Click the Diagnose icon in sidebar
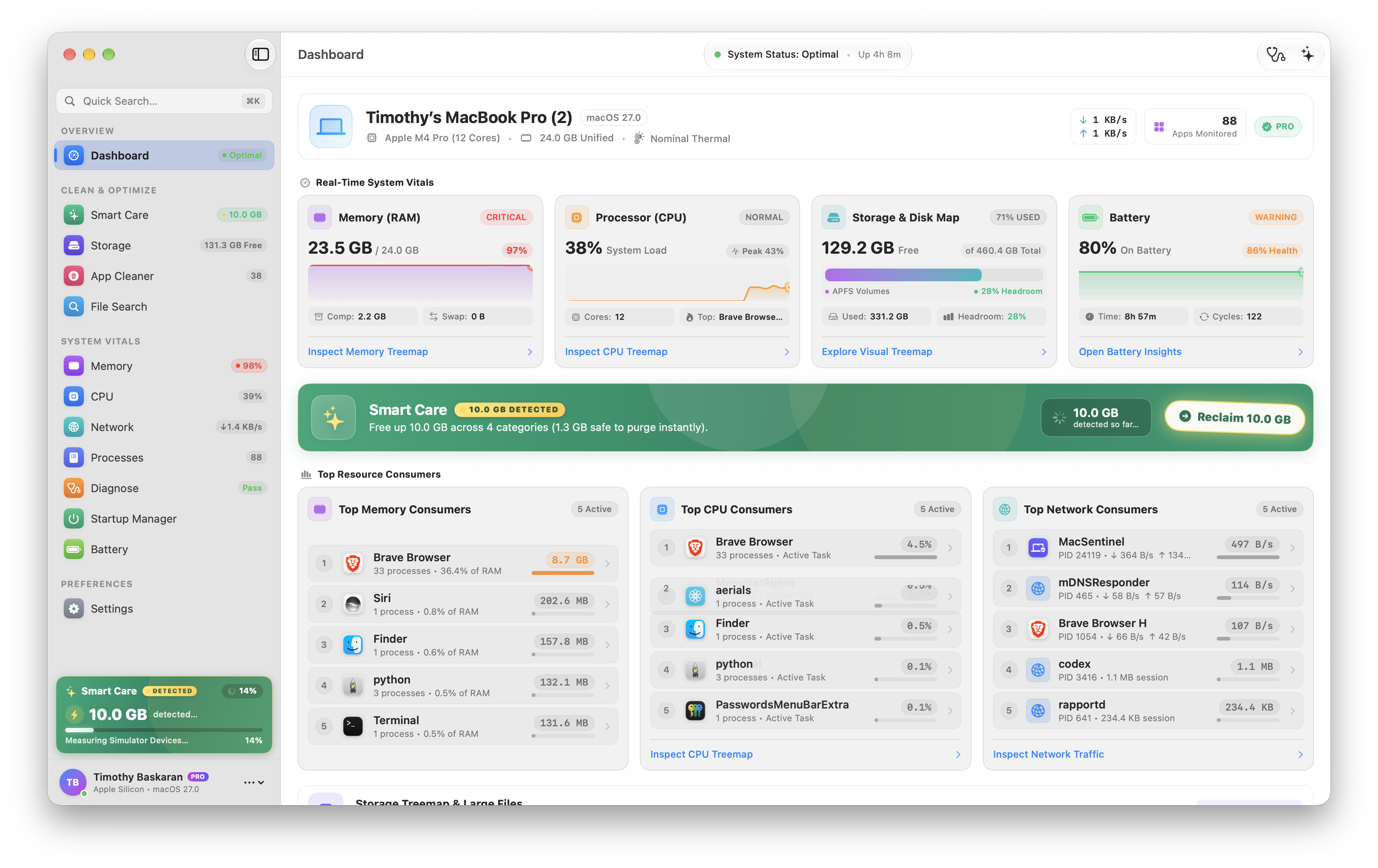 [73, 488]
